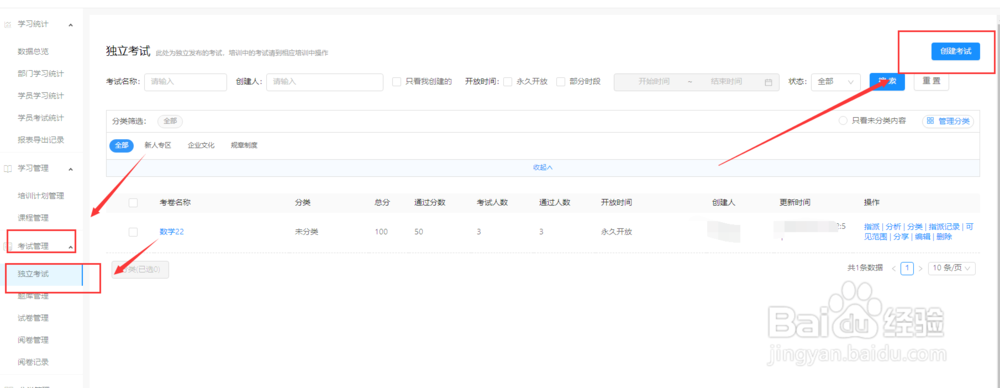Select the 只看未分类内容 radio option
The image size is (1000, 388).
click(842, 121)
